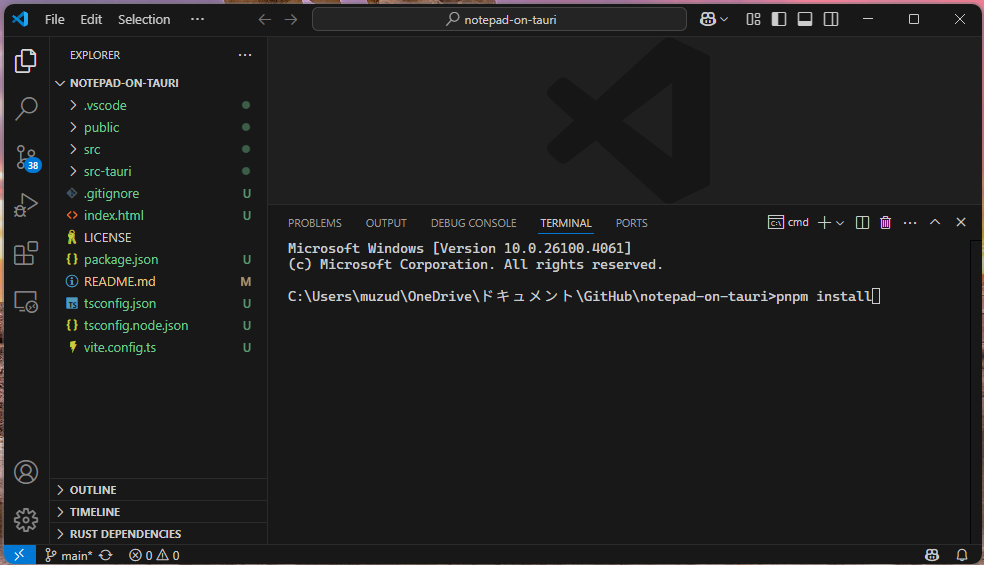Screen dimensions: 984x565
Task: Close the terminal panel with X
Action: (961, 222)
